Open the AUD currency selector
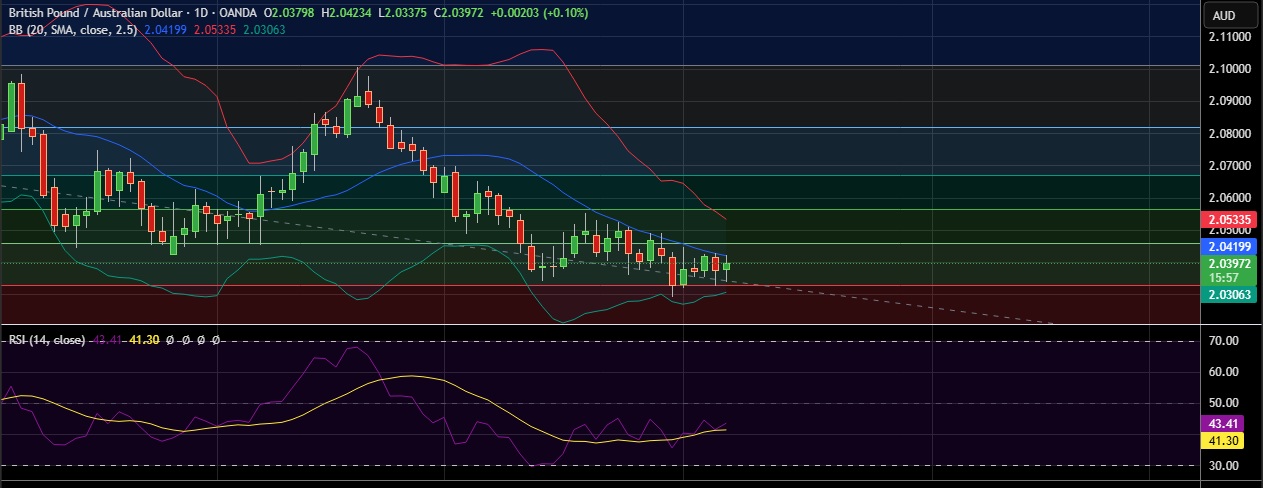This screenshot has width=1263, height=488. 1223,15
